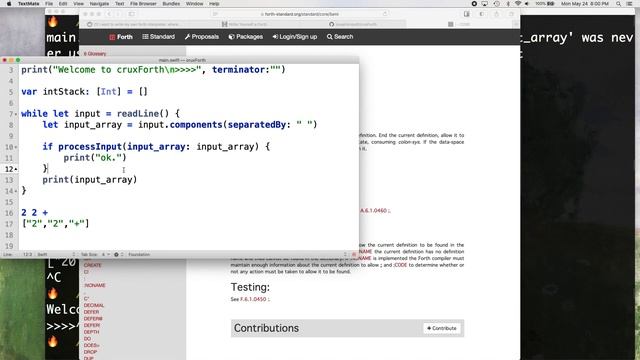The height and width of the screenshot is (360, 640).
Task: Open the Tab Size dropdown in status bar
Action: tap(96, 254)
